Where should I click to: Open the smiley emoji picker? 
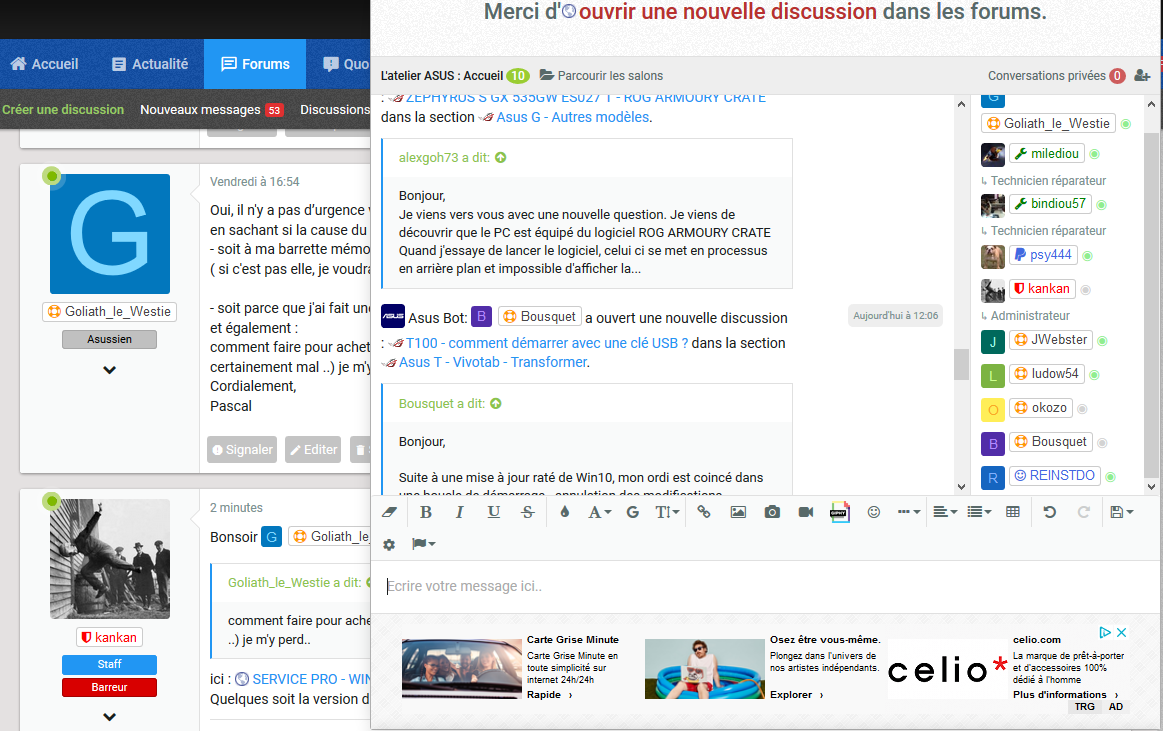pos(874,512)
